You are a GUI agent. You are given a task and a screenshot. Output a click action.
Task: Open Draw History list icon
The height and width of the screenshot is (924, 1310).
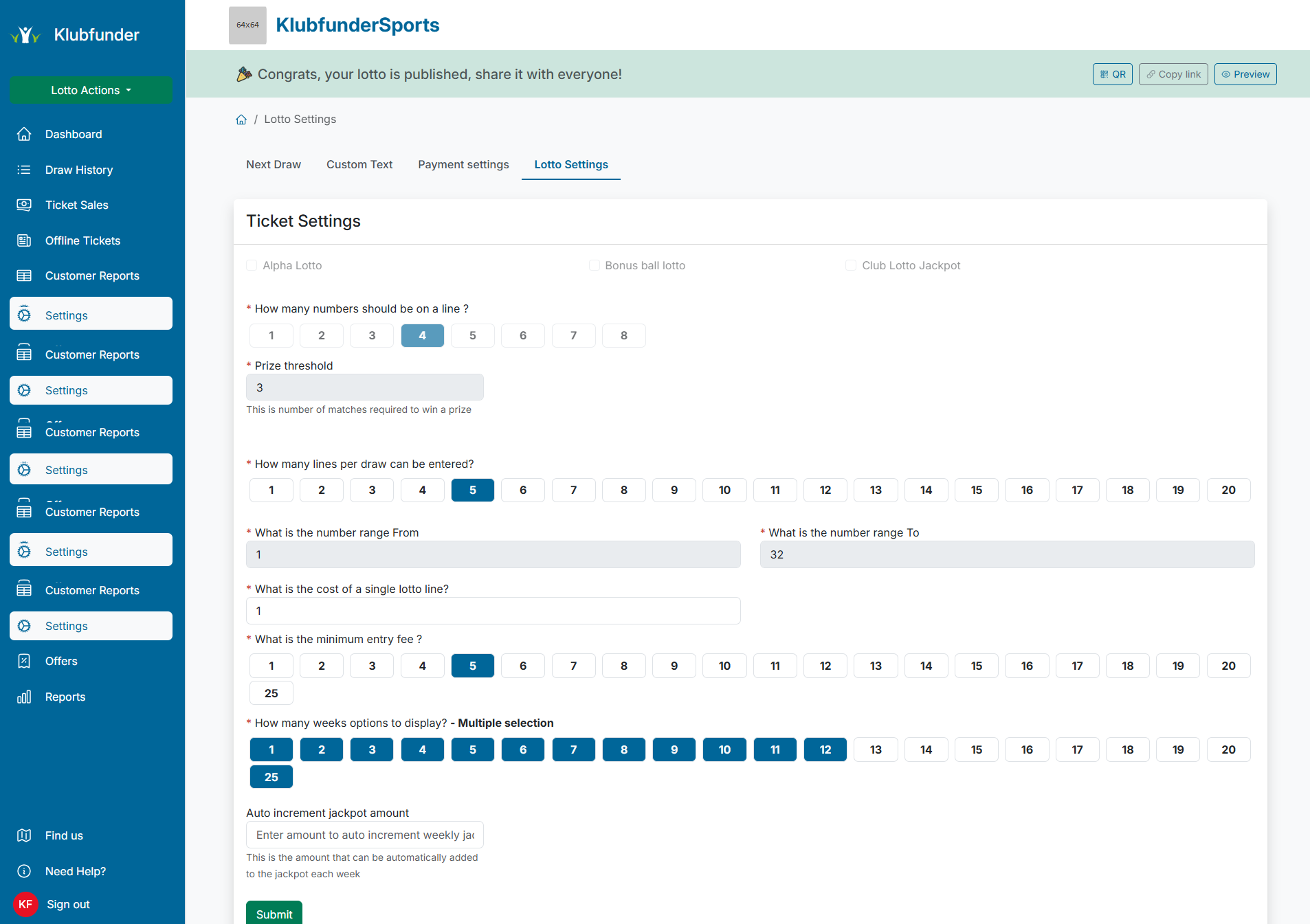[24, 170]
